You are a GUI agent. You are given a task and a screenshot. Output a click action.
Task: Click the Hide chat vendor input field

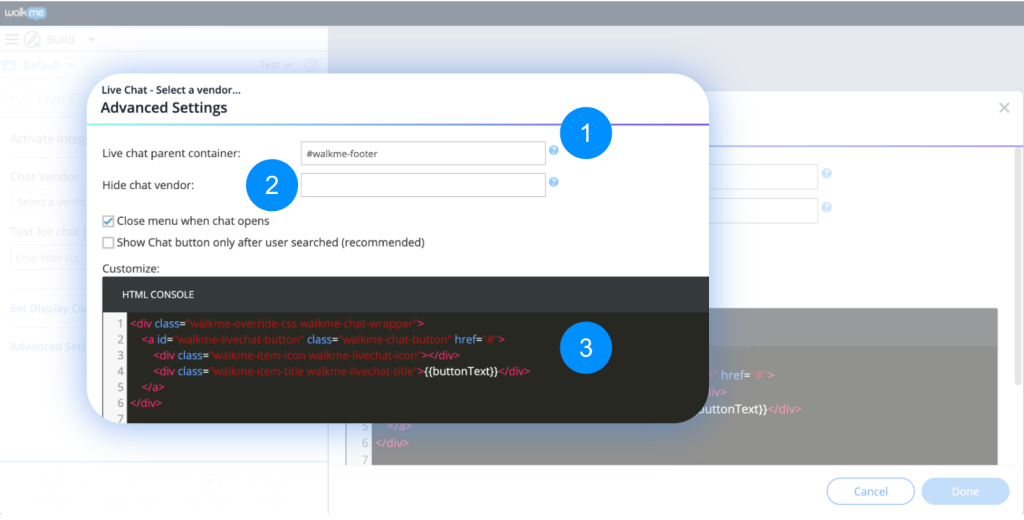coord(422,185)
